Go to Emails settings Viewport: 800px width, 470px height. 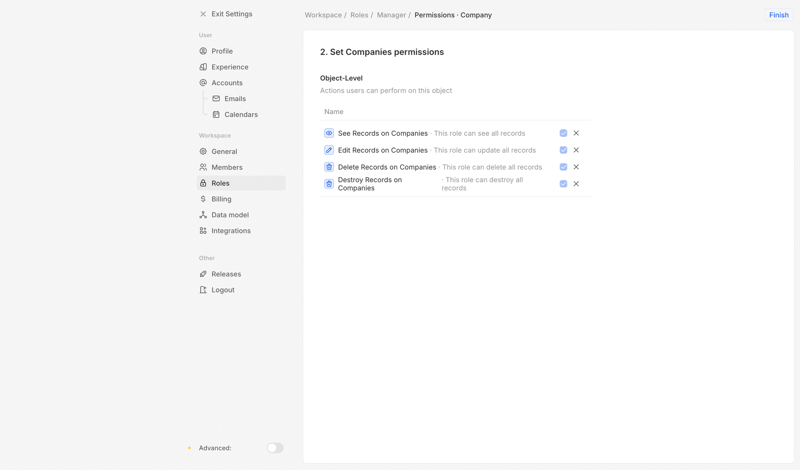[x=248, y=98]
